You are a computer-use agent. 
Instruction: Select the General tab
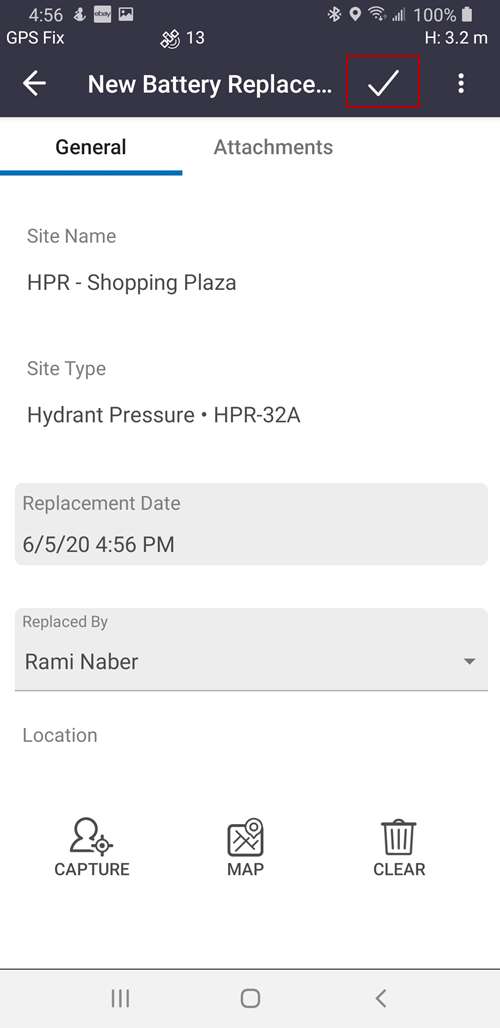(91, 147)
